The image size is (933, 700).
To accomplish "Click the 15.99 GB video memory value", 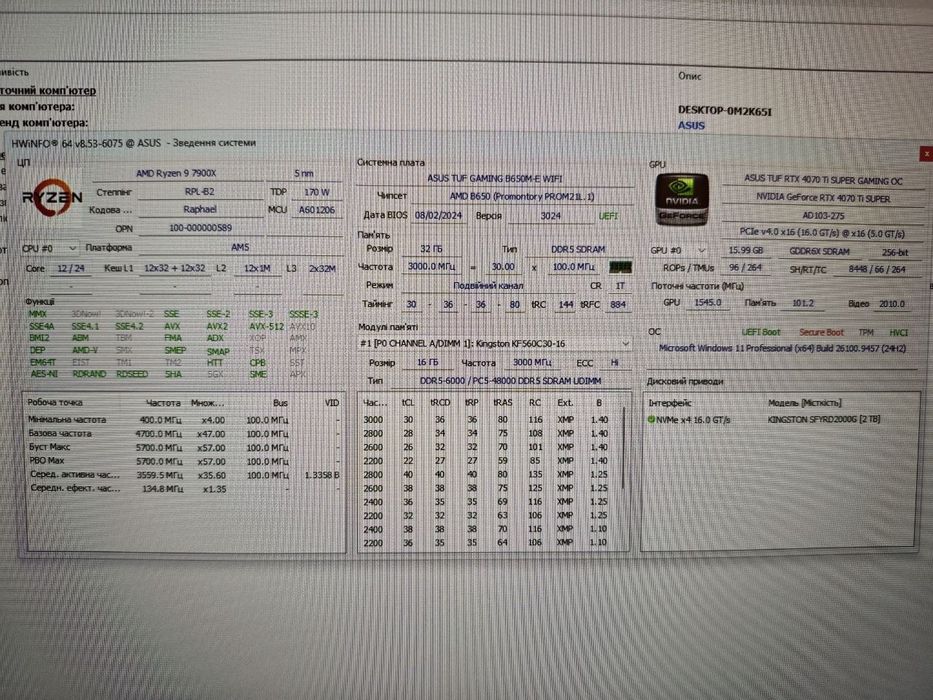I will 746,251.
